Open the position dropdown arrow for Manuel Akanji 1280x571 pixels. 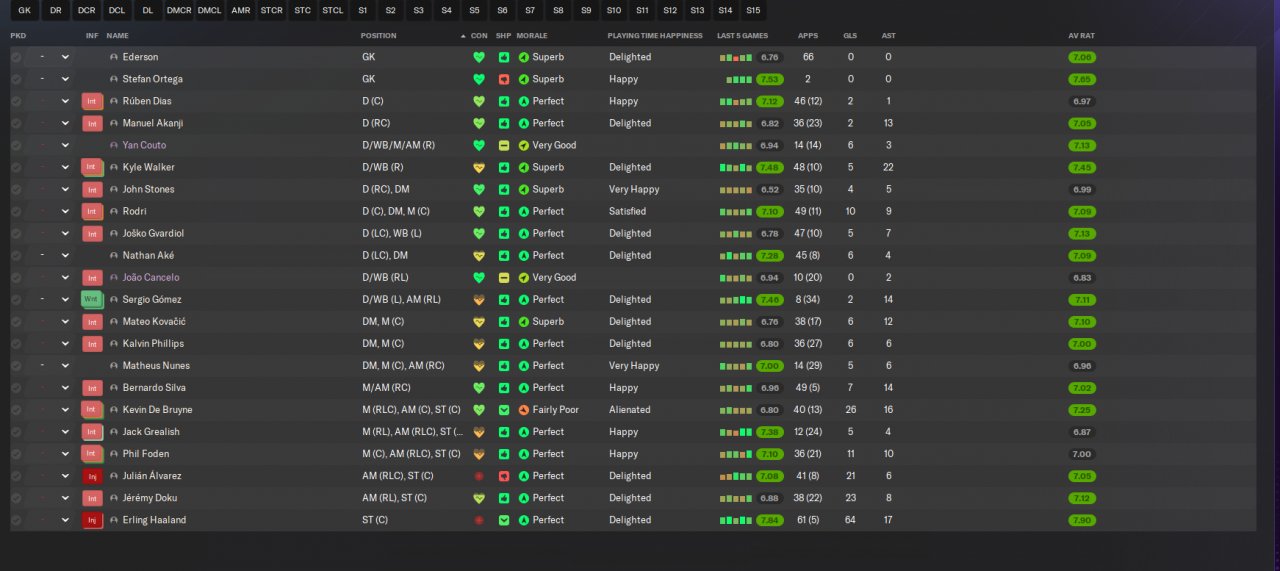[x=65, y=123]
